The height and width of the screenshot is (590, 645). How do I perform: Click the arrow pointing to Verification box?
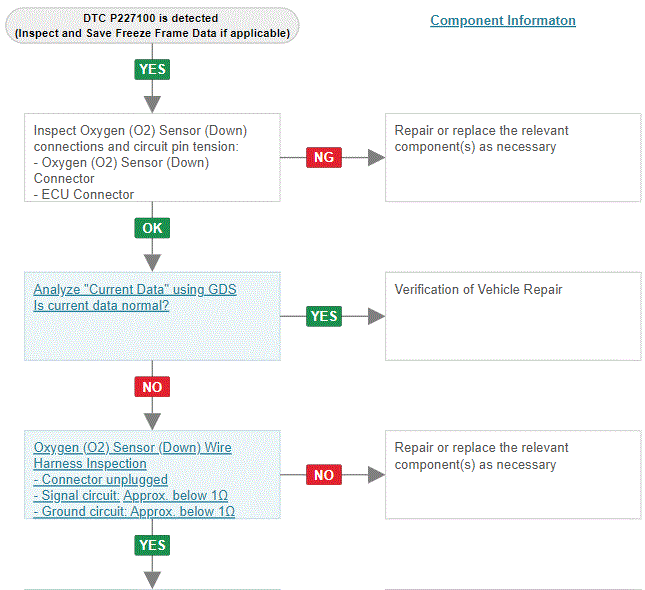[x=375, y=316]
